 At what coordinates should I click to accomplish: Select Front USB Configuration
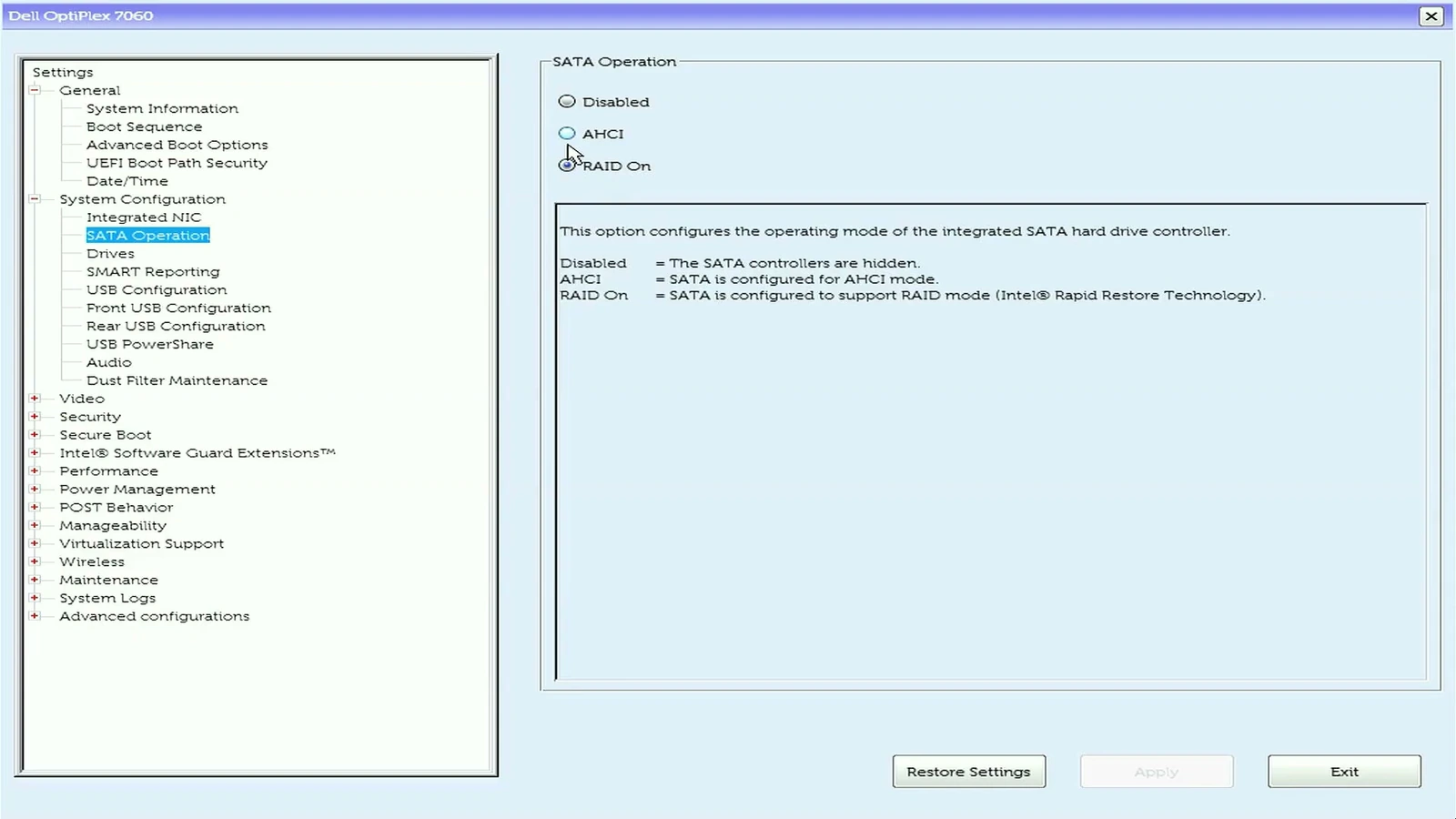(178, 308)
